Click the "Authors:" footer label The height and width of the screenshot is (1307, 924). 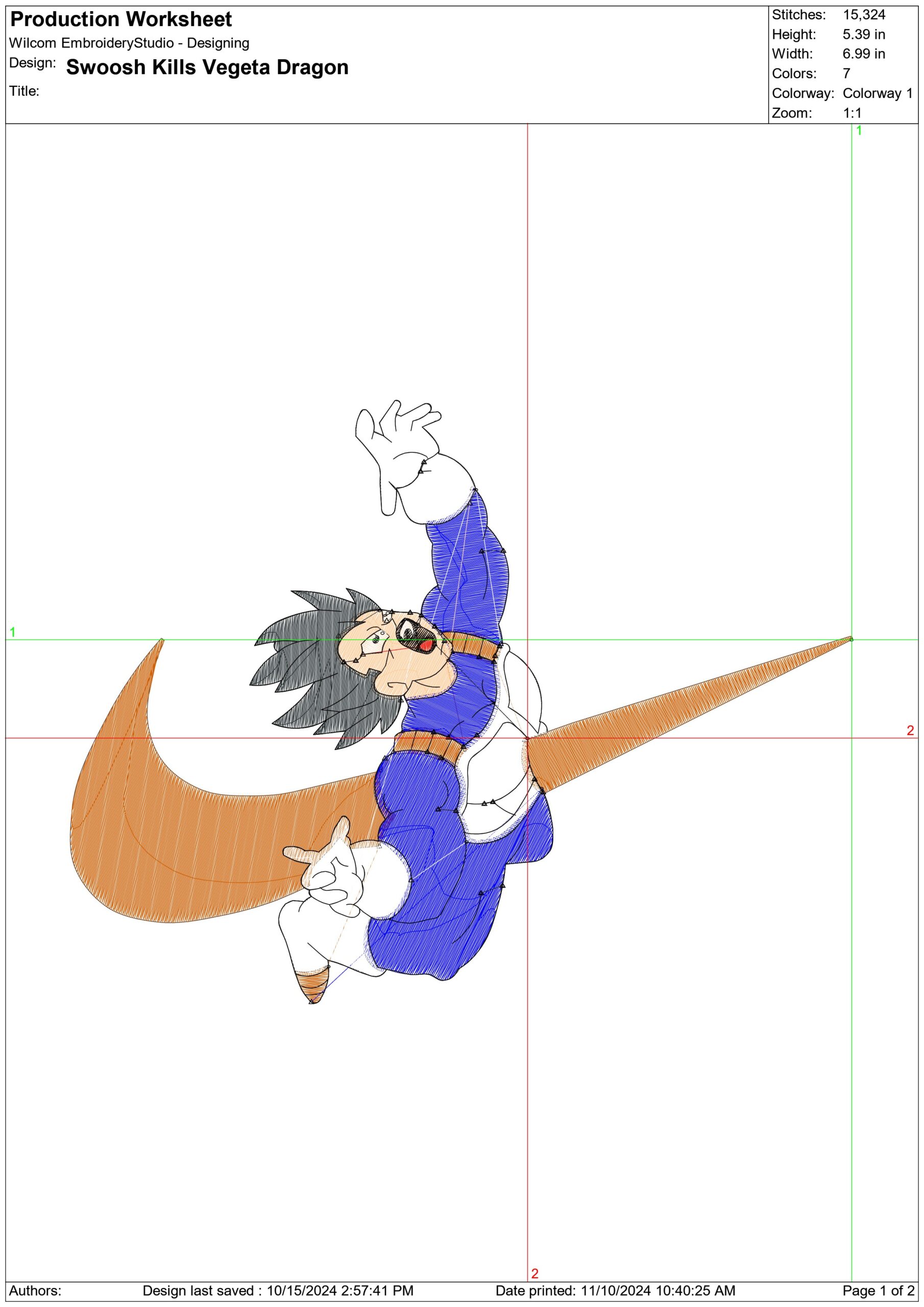(35, 1291)
